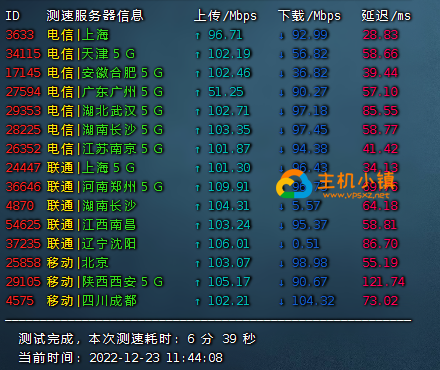Click download value 95.37
Screen dimensions: 440x370
pyautogui.click(x=310, y=225)
